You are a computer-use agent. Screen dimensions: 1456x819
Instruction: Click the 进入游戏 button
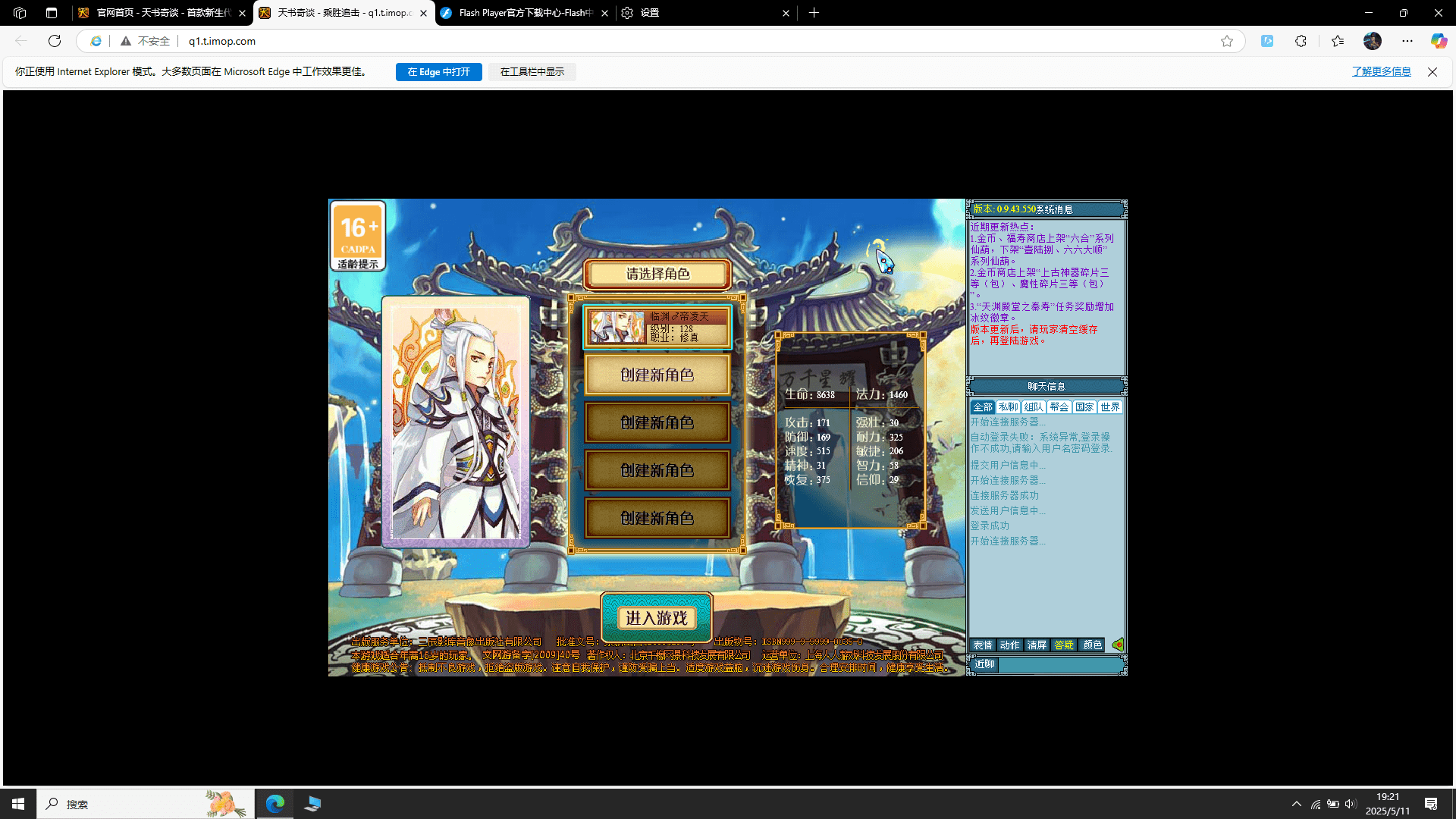[x=657, y=618]
